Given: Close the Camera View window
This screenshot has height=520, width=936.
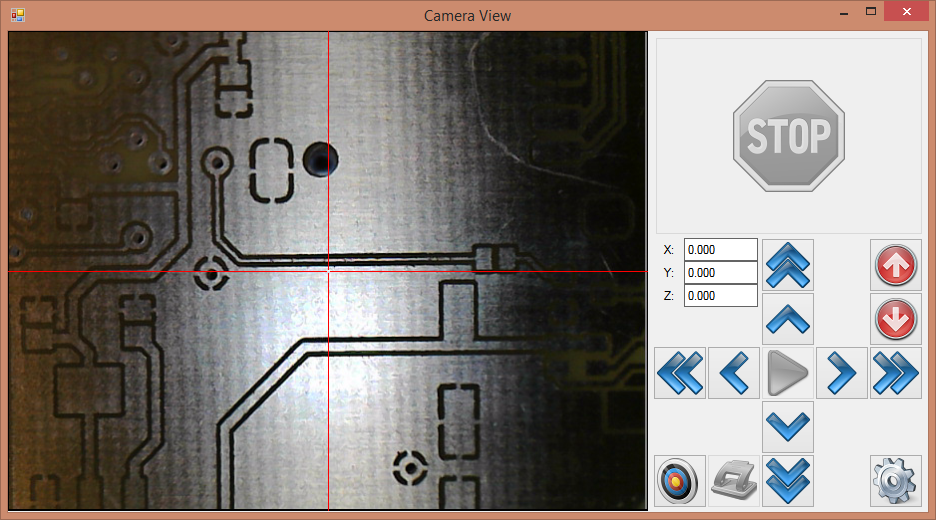Looking at the screenshot, I should [x=907, y=11].
